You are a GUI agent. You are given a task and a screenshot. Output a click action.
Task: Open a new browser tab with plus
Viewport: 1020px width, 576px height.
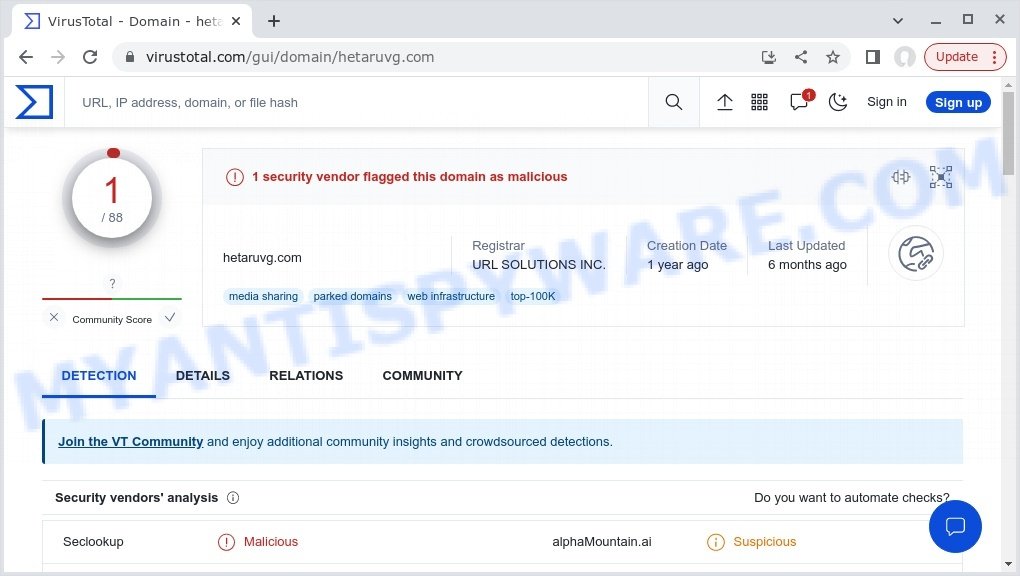[274, 21]
